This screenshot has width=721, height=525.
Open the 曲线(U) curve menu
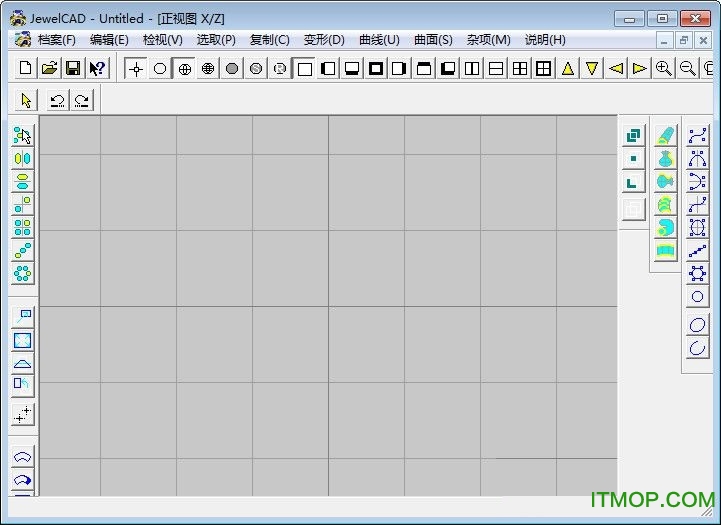point(379,40)
